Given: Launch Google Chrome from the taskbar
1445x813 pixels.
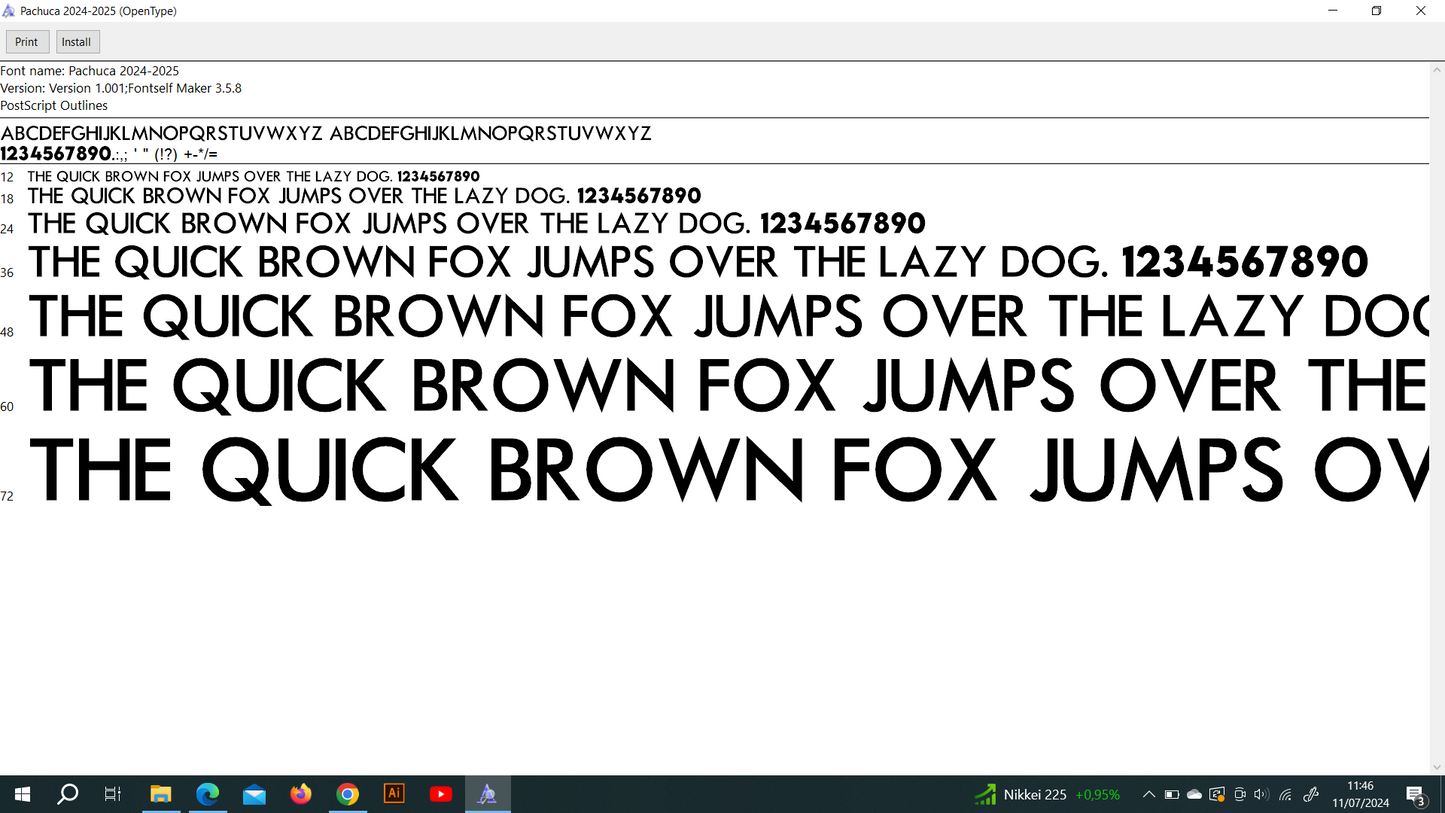Looking at the screenshot, I should coord(347,794).
